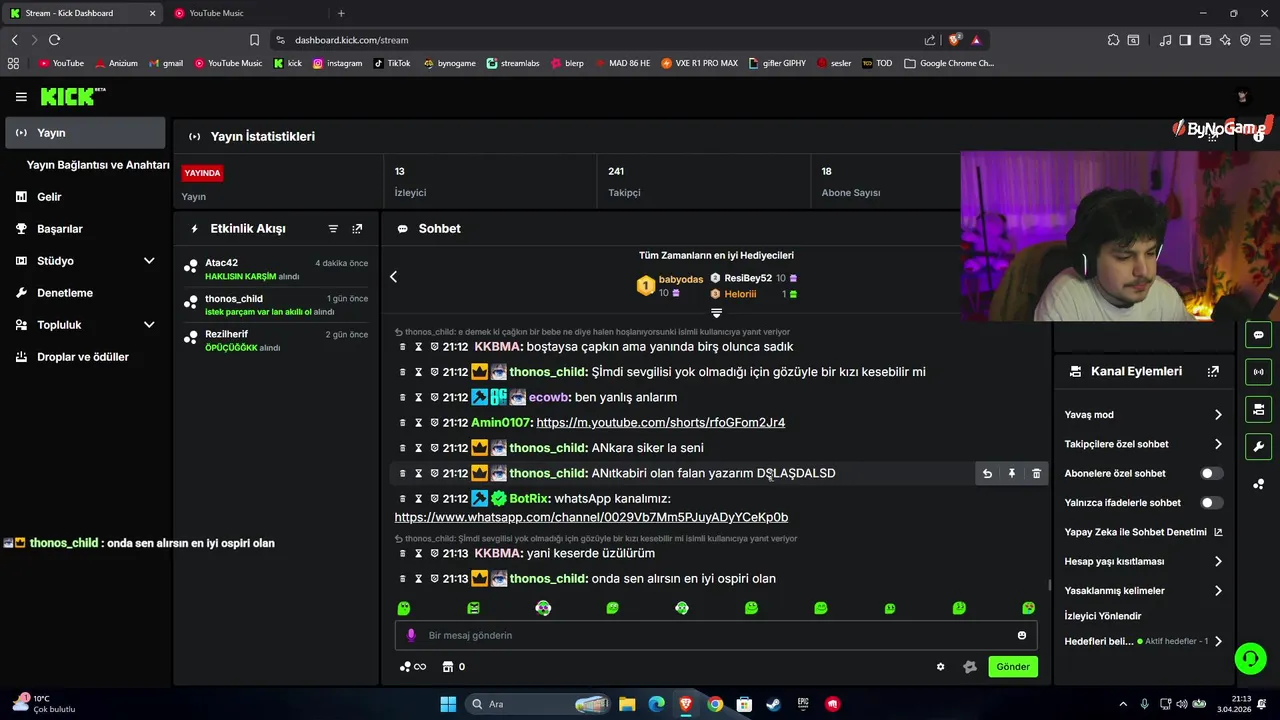The image size is (1280, 720).
Task: Open the Etkinlik Akışı filter icon
Action: (333, 229)
